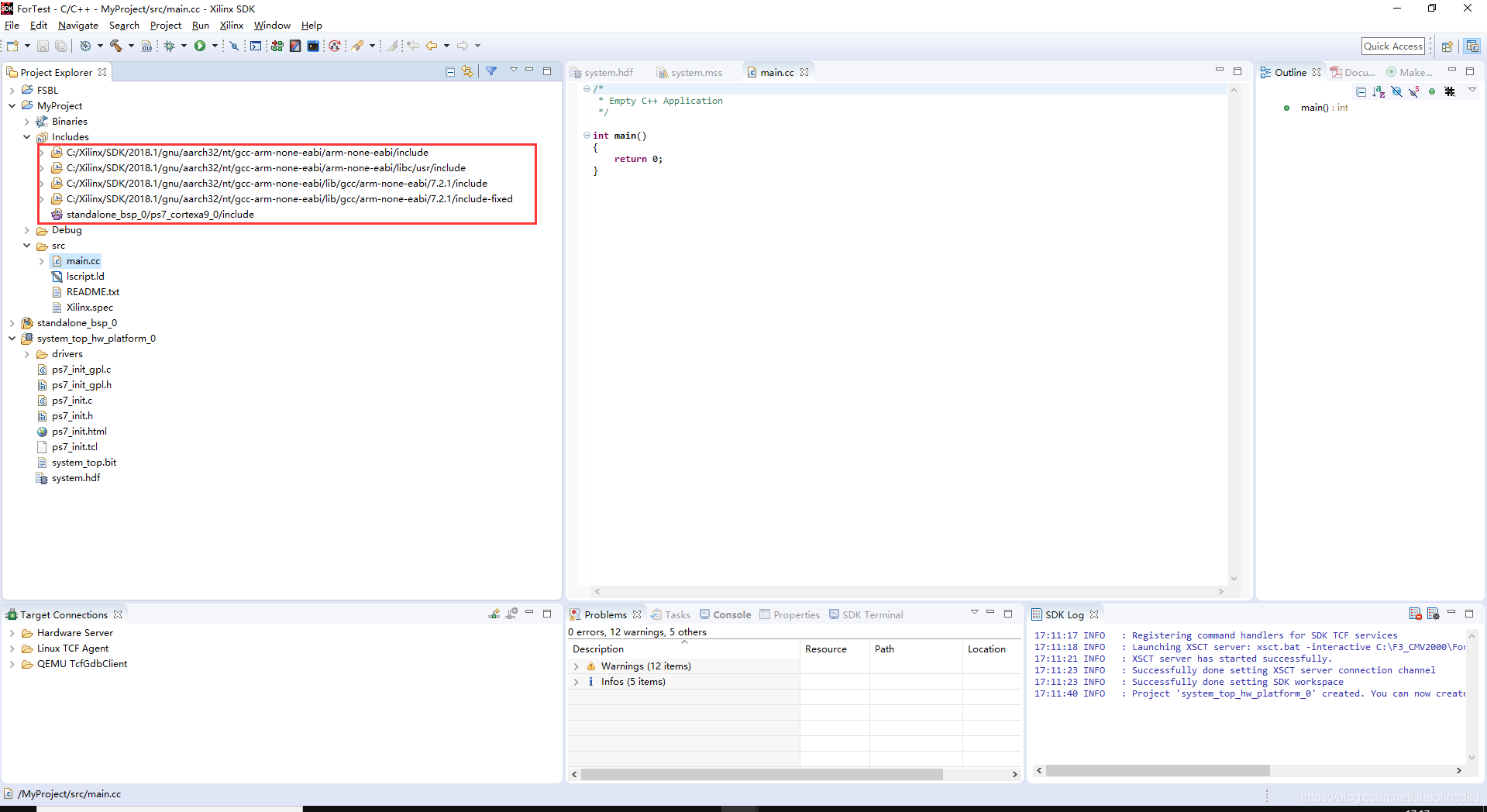This screenshot has width=1487, height=812.
Task: Open the Run button dropdown arrow
Action: [x=215, y=46]
